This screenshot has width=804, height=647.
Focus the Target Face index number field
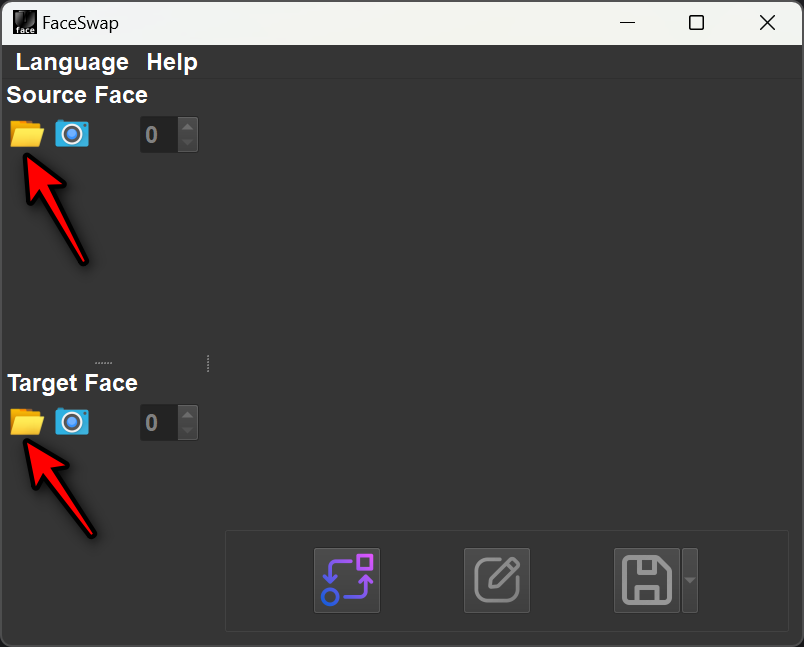[159, 423]
